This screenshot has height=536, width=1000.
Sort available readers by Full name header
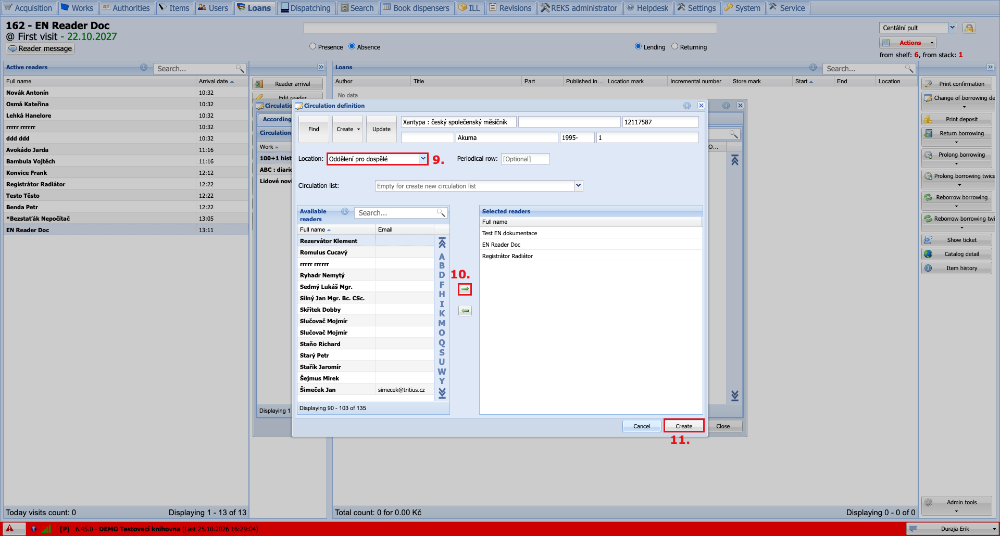[x=336, y=229]
